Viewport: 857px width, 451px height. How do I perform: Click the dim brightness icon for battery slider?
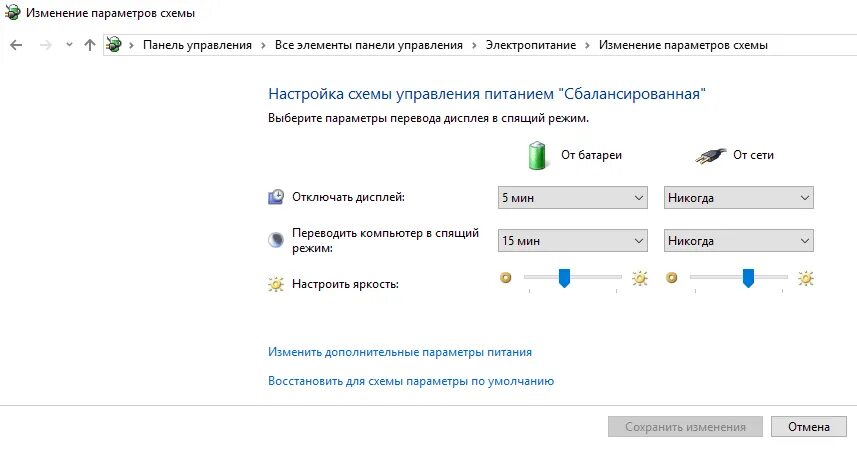(x=506, y=278)
